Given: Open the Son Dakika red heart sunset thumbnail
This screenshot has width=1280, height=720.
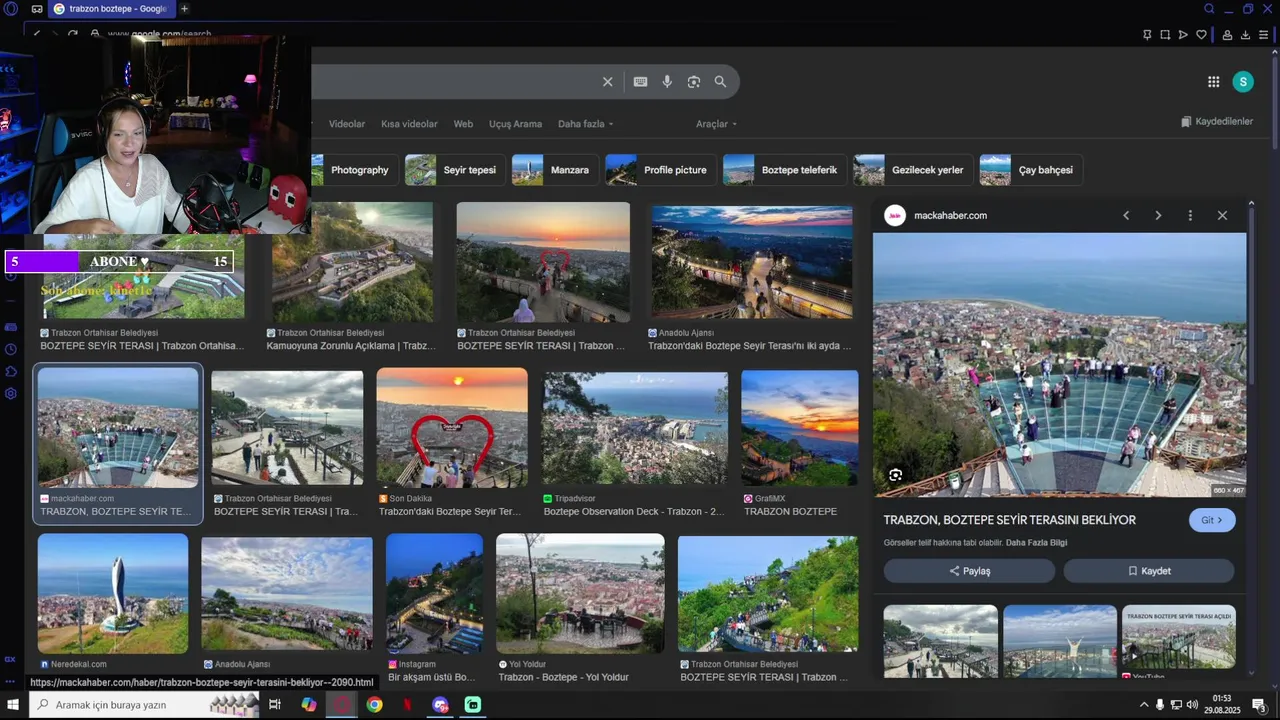Looking at the screenshot, I should pyautogui.click(x=452, y=428).
